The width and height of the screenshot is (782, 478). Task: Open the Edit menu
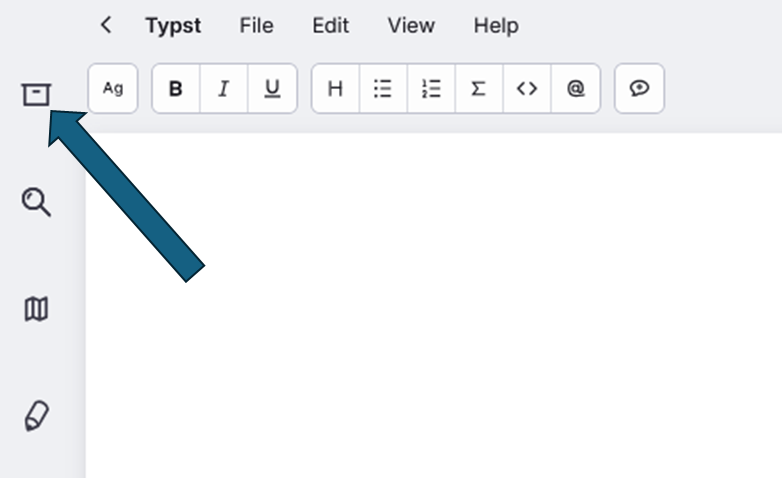click(330, 26)
